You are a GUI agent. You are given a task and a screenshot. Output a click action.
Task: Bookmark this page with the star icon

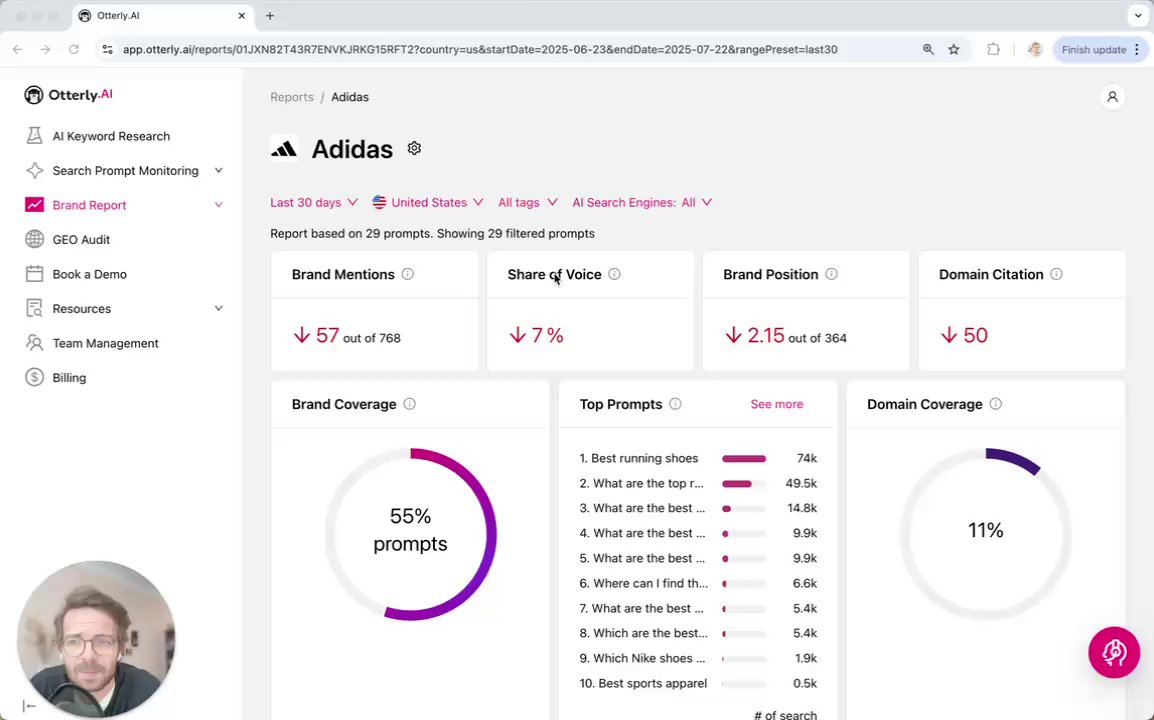click(954, 49)
